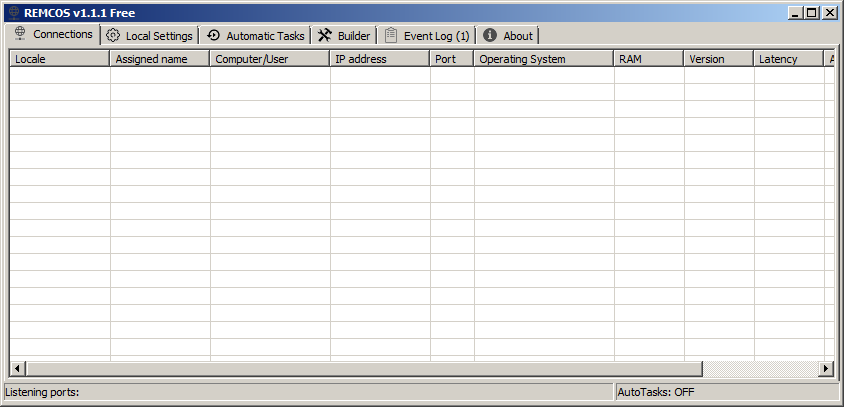The width and height of the screenshot is (844, 407).
Task: Sort the list by Latency column
Action: coord(787,59)
